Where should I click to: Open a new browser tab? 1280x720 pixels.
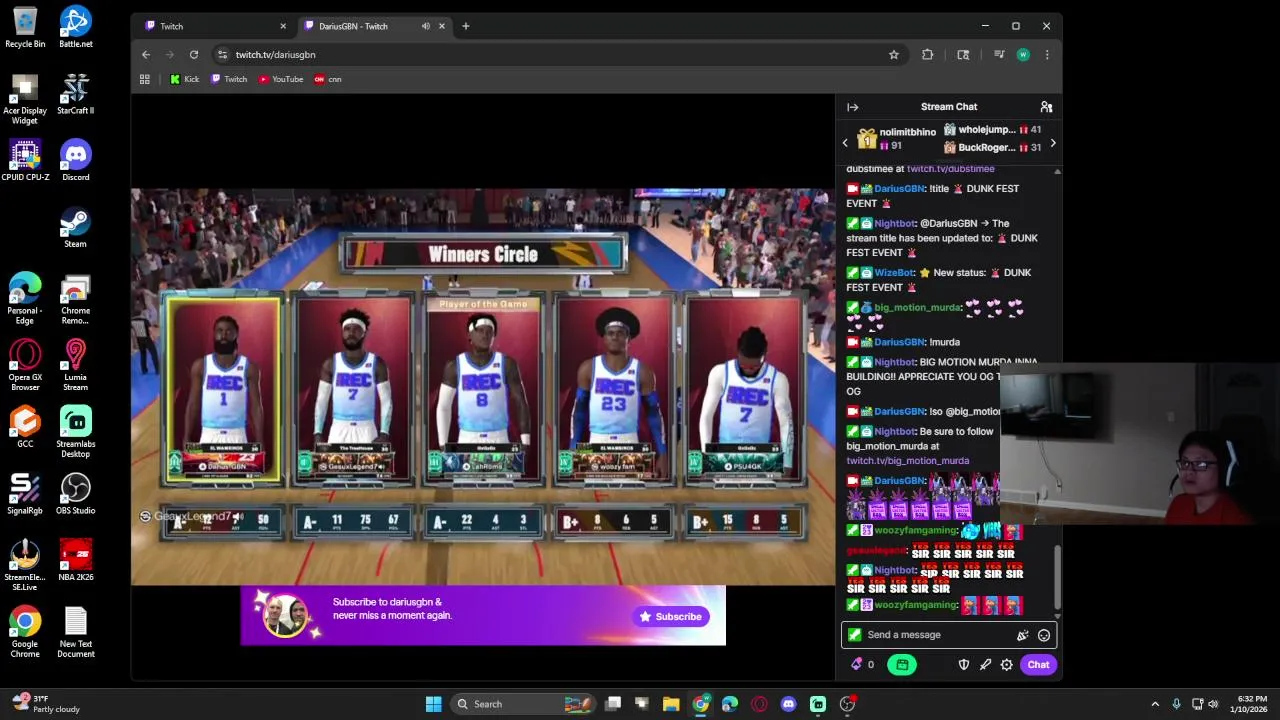pos(465,26)
